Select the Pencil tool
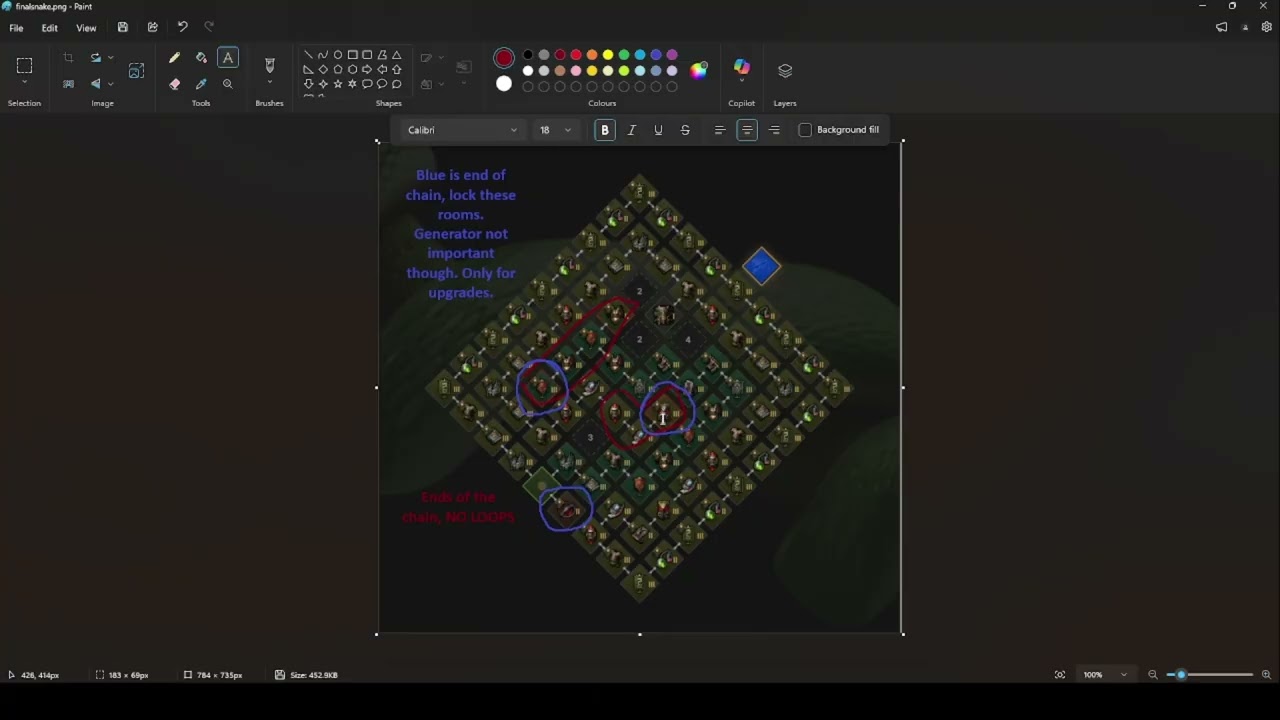1280x720 pixels. coord(175,58)
